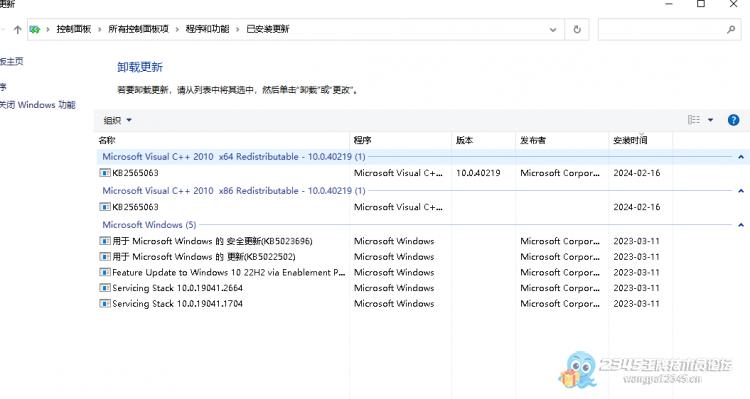The width and height of the screenshot is (750, 399).
Task: Click 控制面板 in the breadcrumb
Action: point(74,29)
